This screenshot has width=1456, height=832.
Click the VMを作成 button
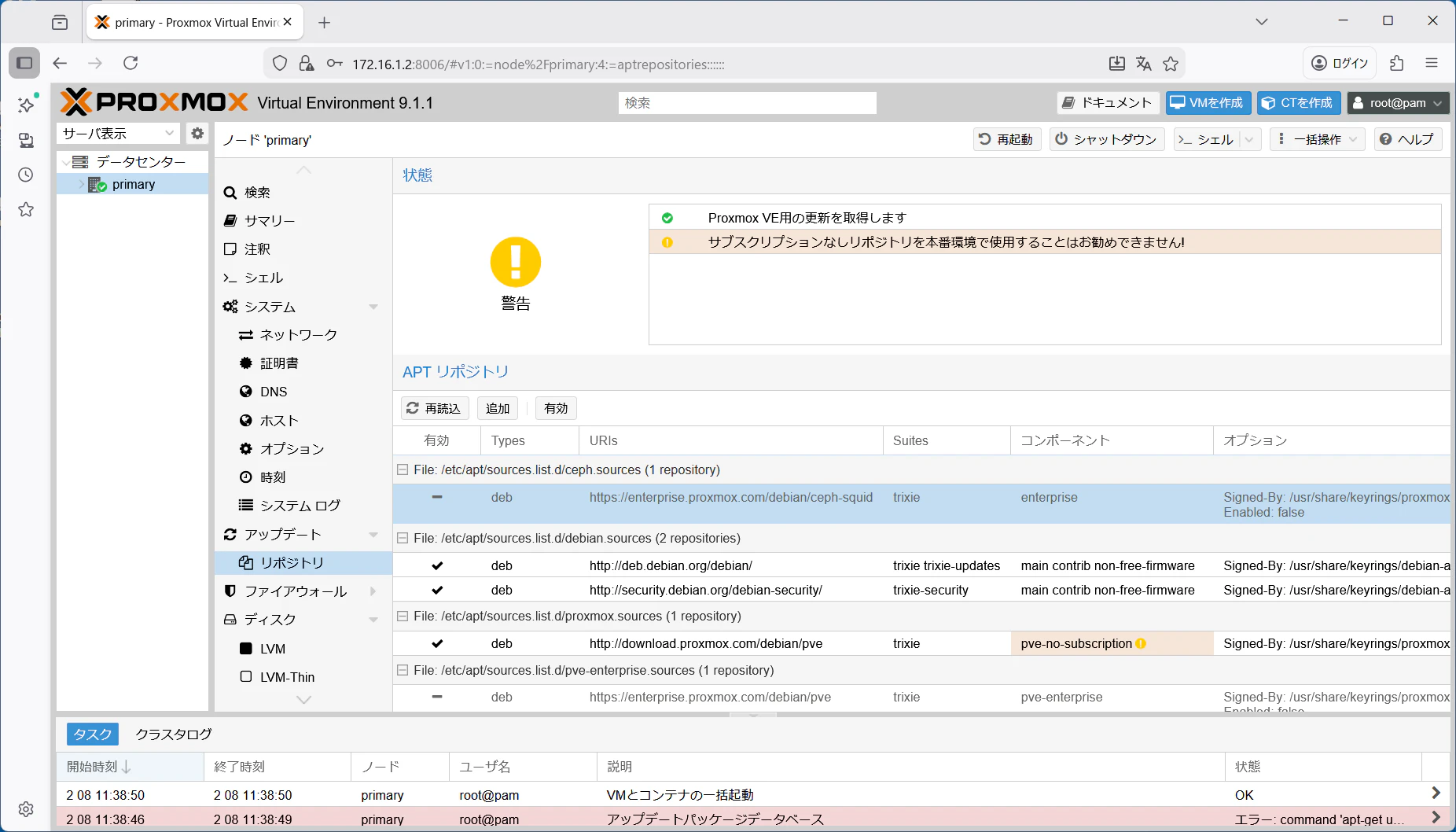pos(1208,103)
